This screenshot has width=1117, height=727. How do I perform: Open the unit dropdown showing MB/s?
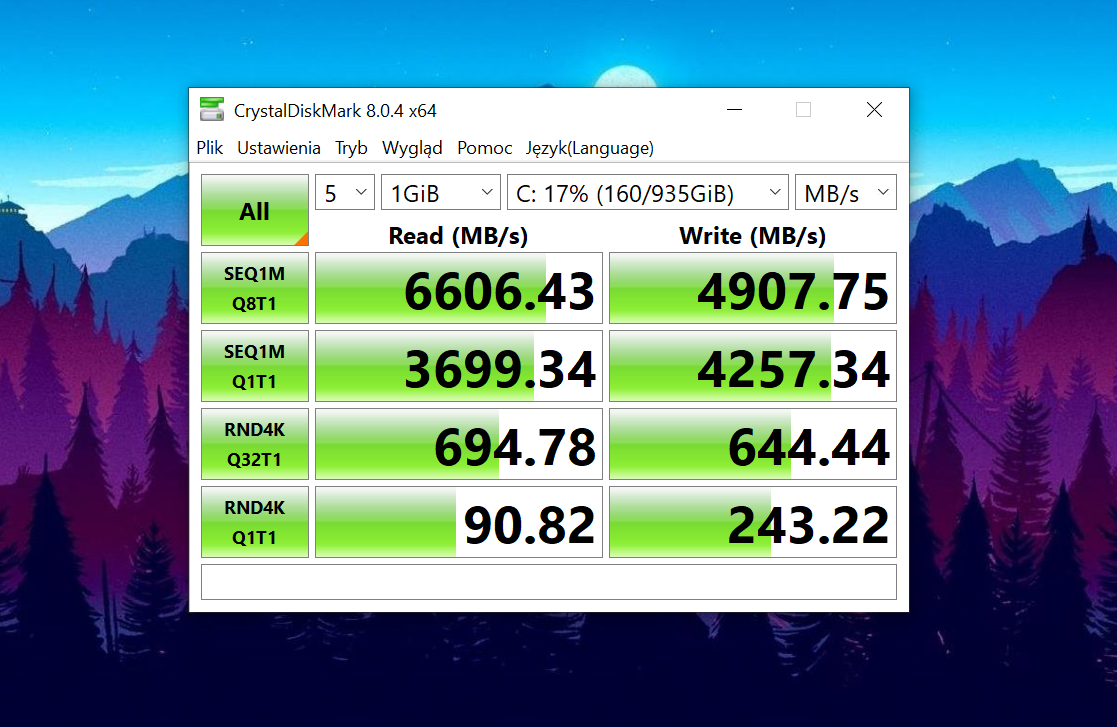pos(846,192)
